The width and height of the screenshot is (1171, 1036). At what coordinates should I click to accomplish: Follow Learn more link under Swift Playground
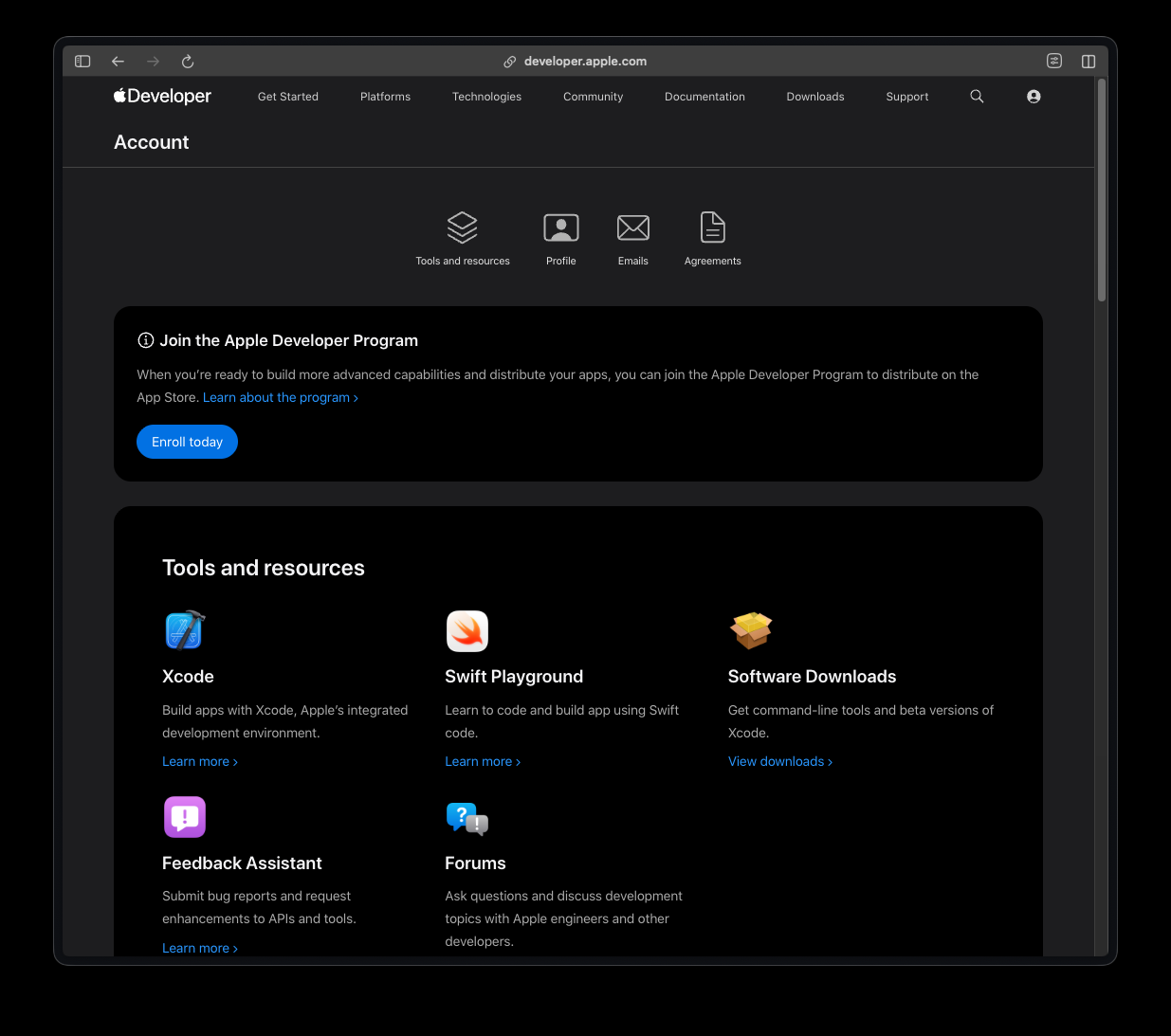(483, 761)
